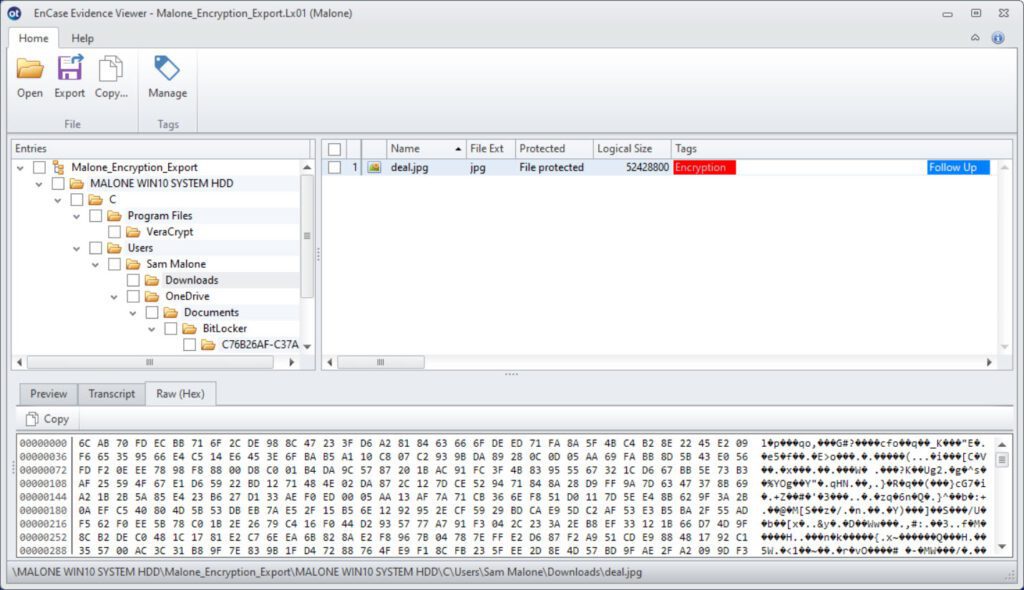Collapse the MALONE WIN10 SYSTEM HDD node
The height and width of the screenshot is (590, 1024).
click(39, 184)
